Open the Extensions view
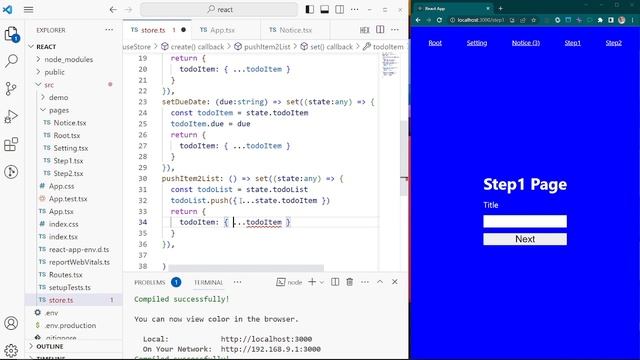640x360 pixels. tap(11, 144)
